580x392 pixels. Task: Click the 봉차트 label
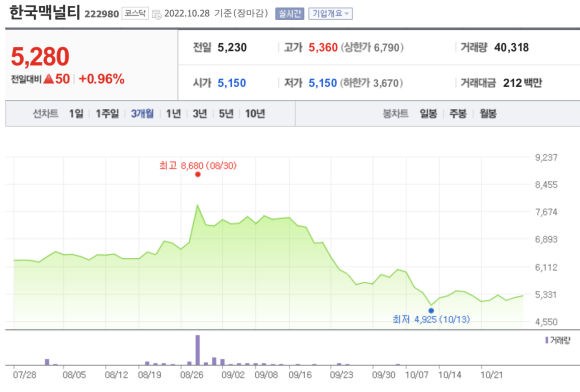pos(395,114)
